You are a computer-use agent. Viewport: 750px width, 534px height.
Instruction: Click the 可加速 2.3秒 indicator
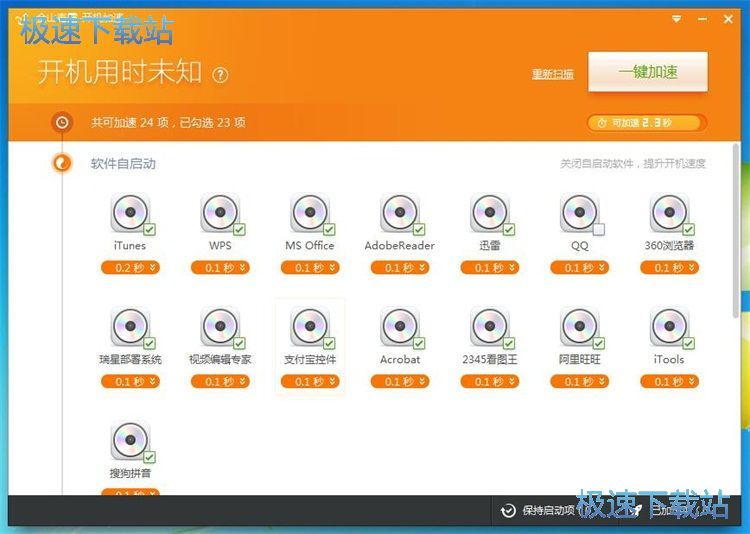pyautogui.click(x=647, y=123)
